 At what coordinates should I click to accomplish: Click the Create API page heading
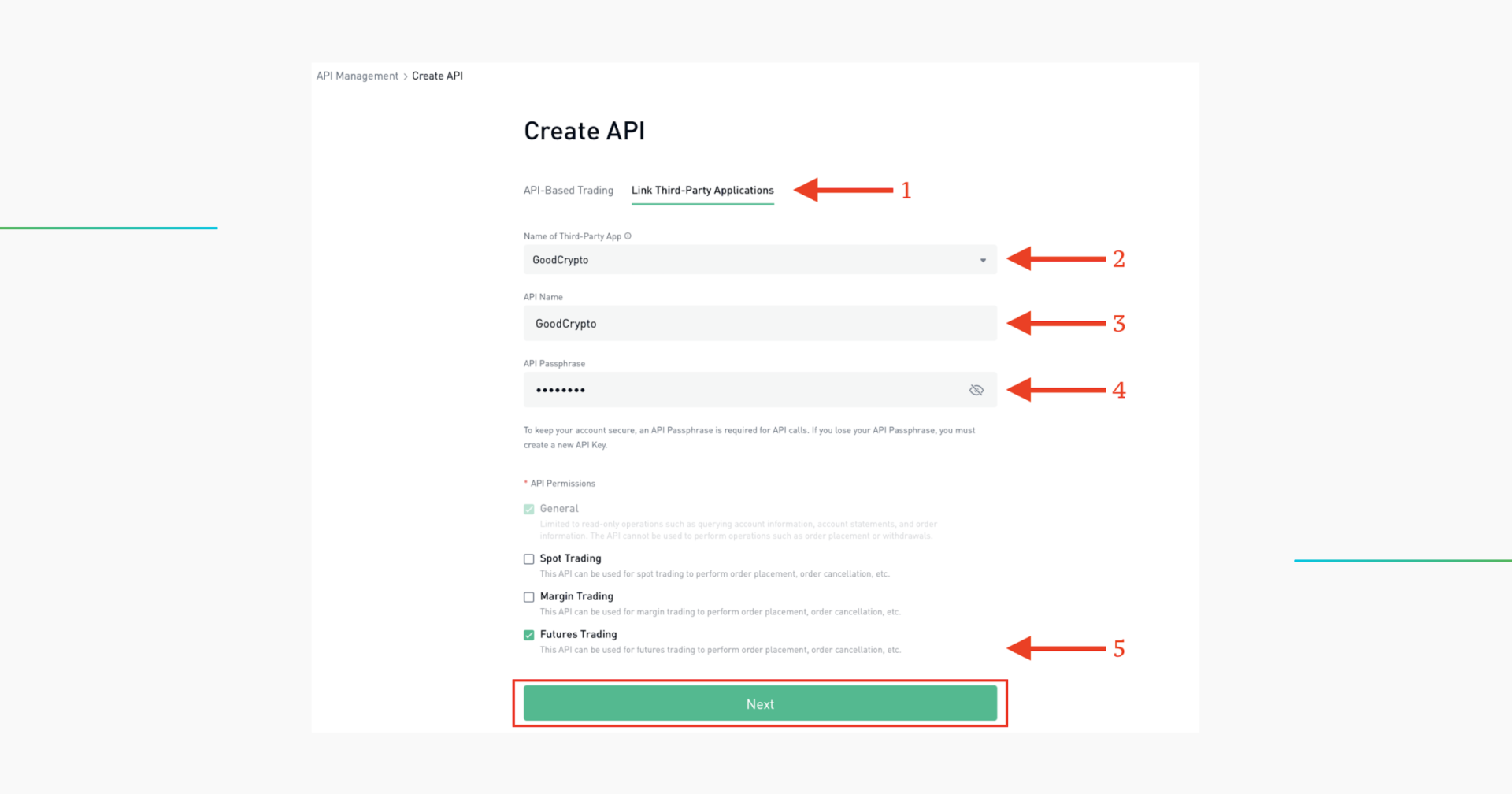click(x=584, y=130)
